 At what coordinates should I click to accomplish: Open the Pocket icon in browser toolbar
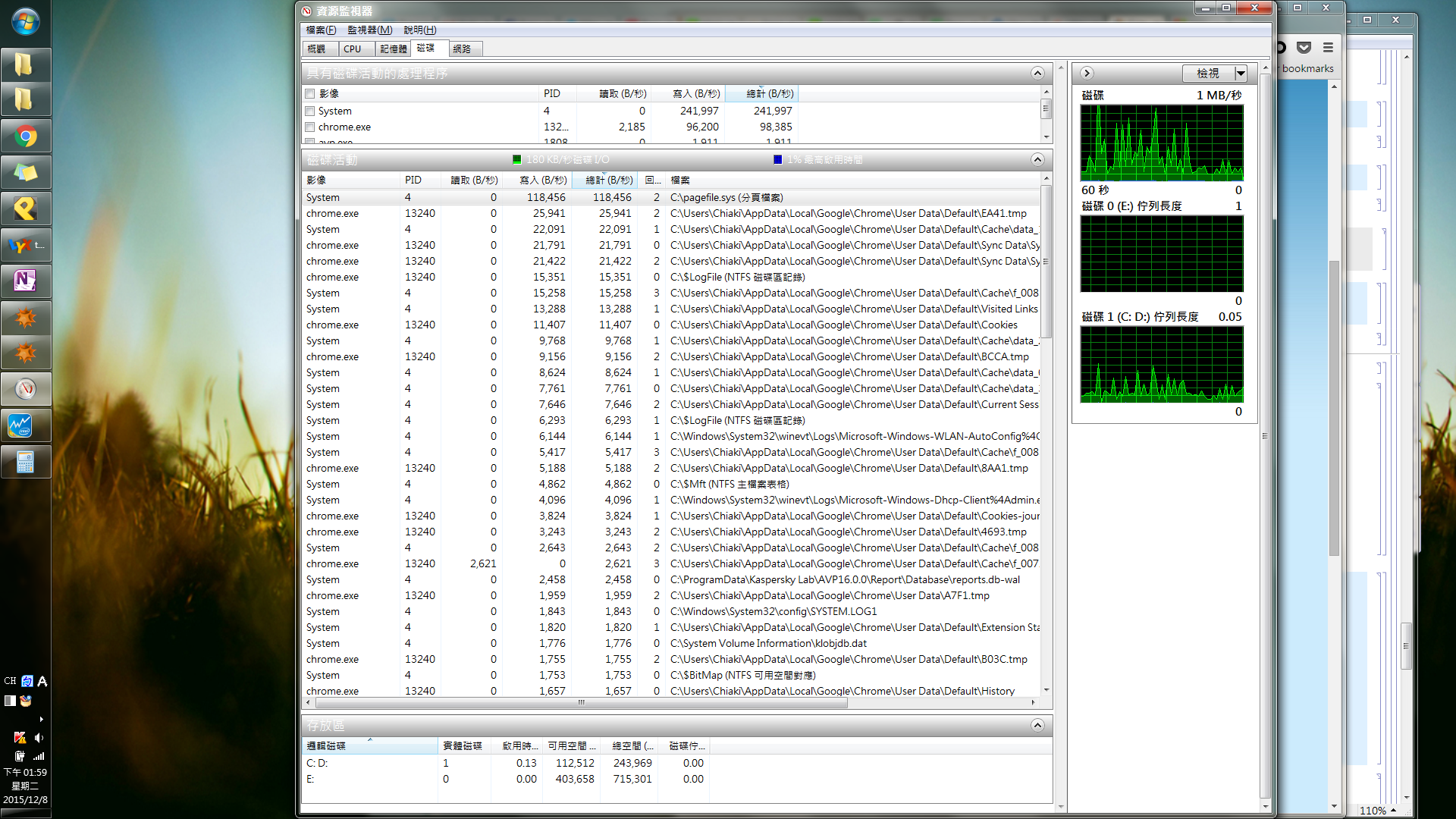coord(1304,47)
